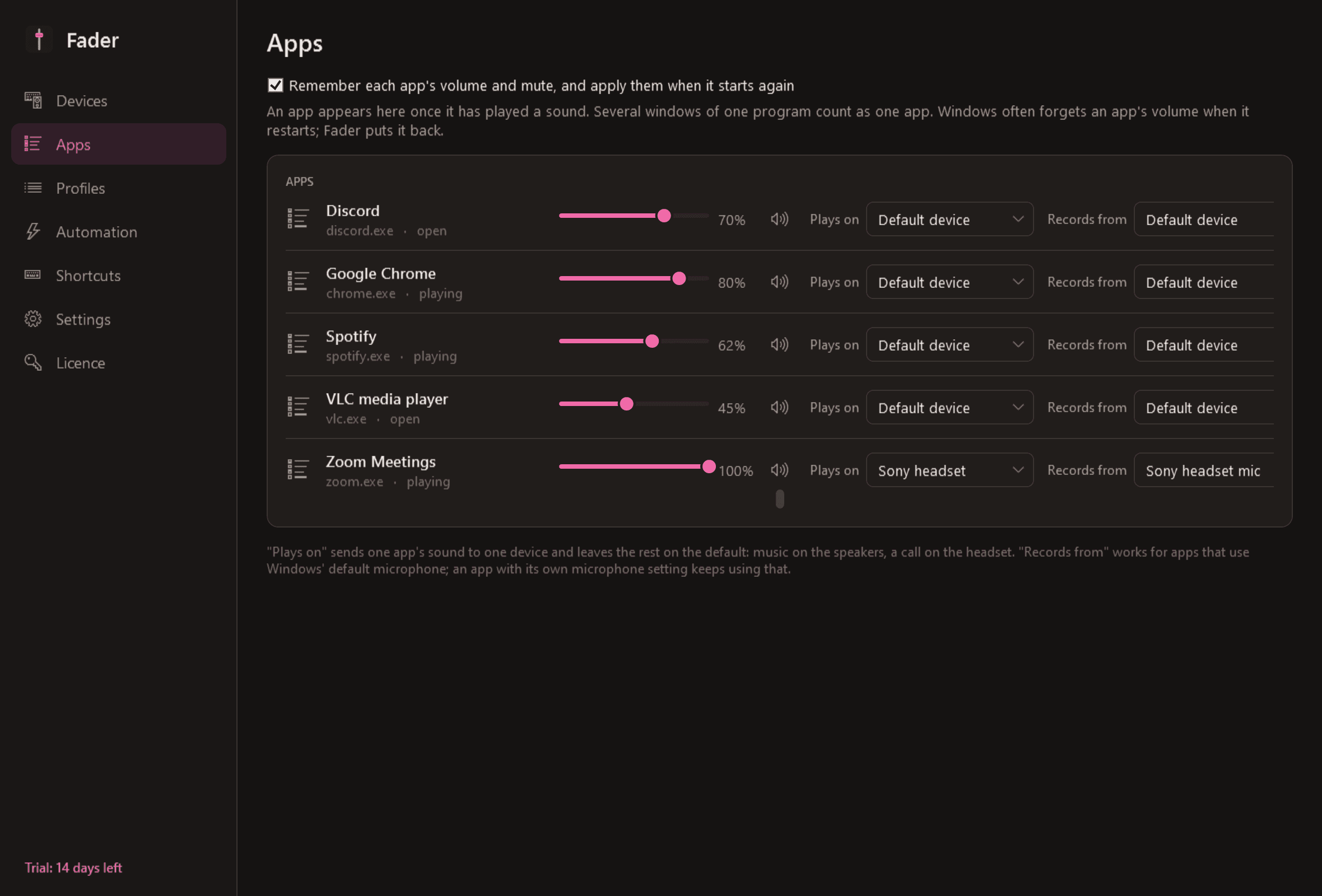The image size is (1322, 896).
Task: Mute Google Chrome with its speaker icon
Action: click(779, 282)
